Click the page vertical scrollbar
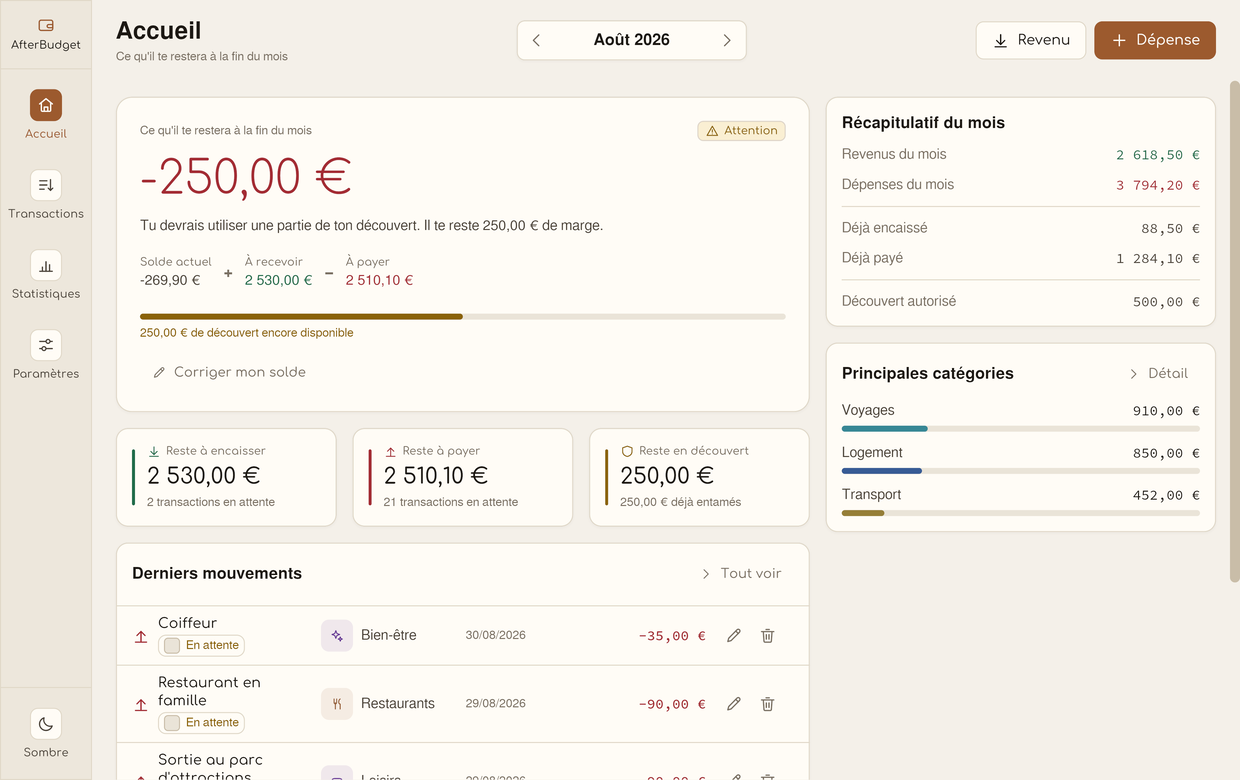Image resolution: width=1240 pixels, height=780 pixels. [x=1234, y=330]
